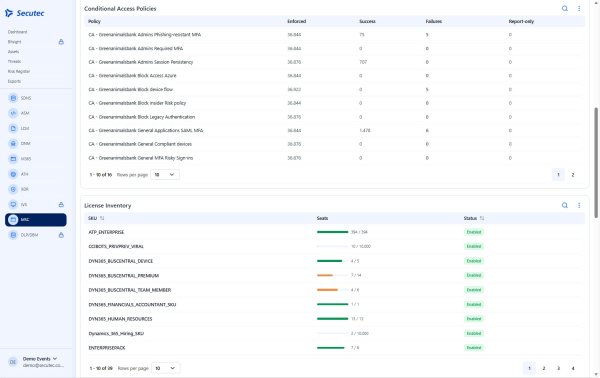Image resolution: width=600 pixels, height=378 pixels.
Task: Click the COBOTS_PREVPREV_VIRAL SKU row
Action: [x=334, y=246]
